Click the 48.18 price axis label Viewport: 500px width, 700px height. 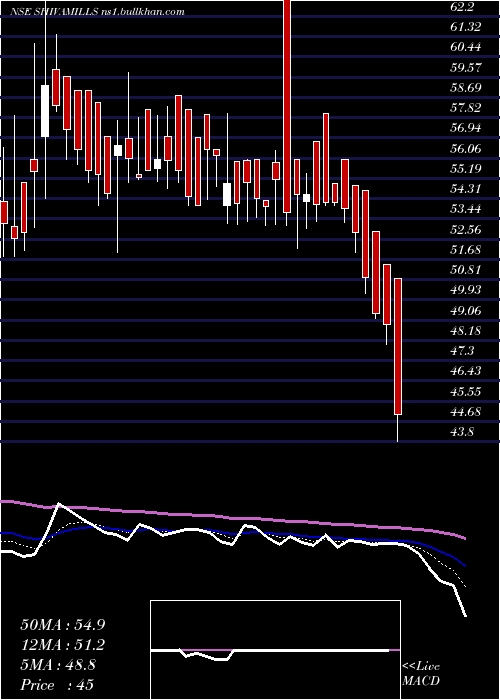pyautogui.click(x=465, y=330)
